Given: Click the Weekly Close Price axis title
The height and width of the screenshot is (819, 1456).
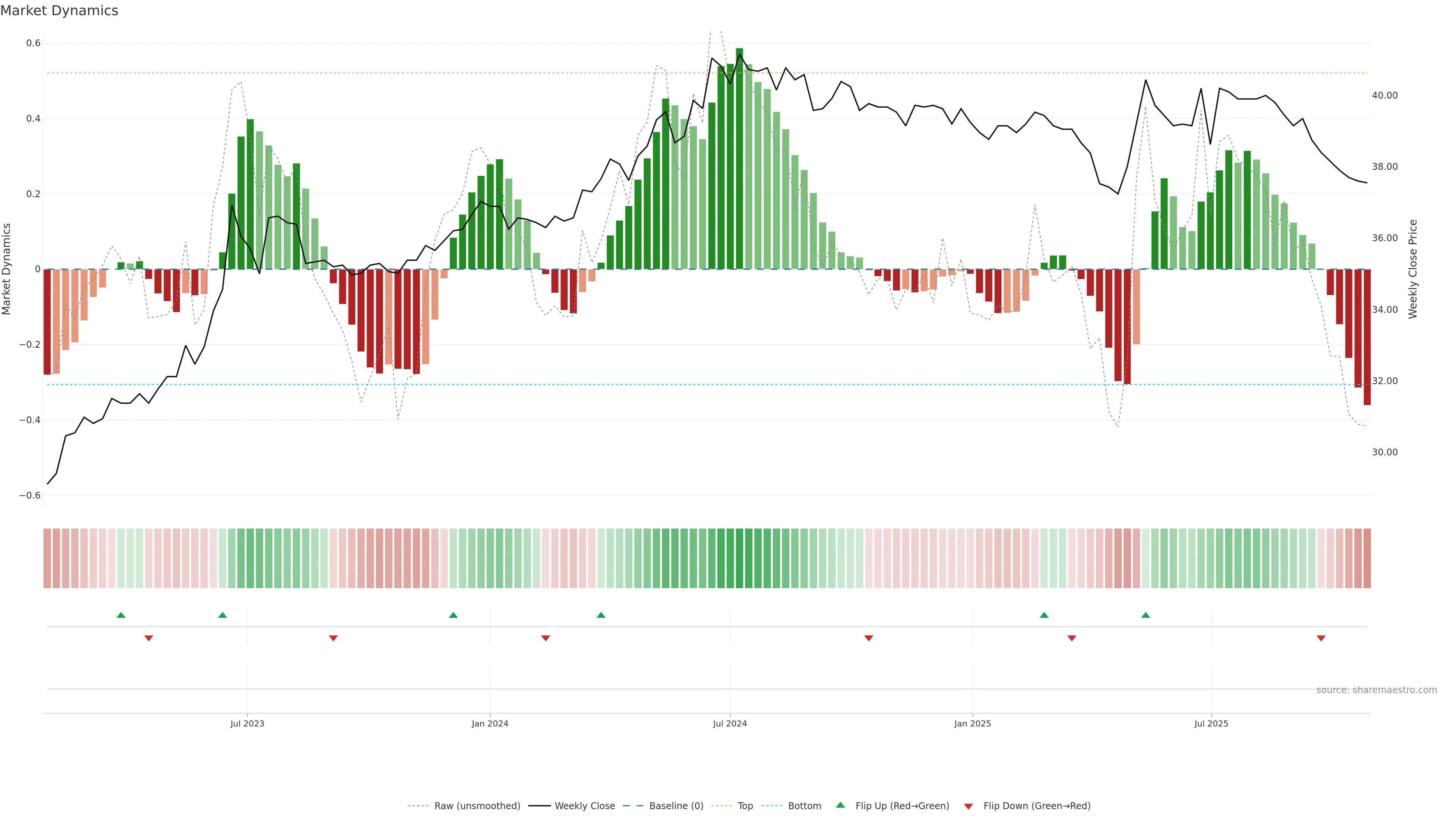Looking at the screenshot, I should 1413,269.
